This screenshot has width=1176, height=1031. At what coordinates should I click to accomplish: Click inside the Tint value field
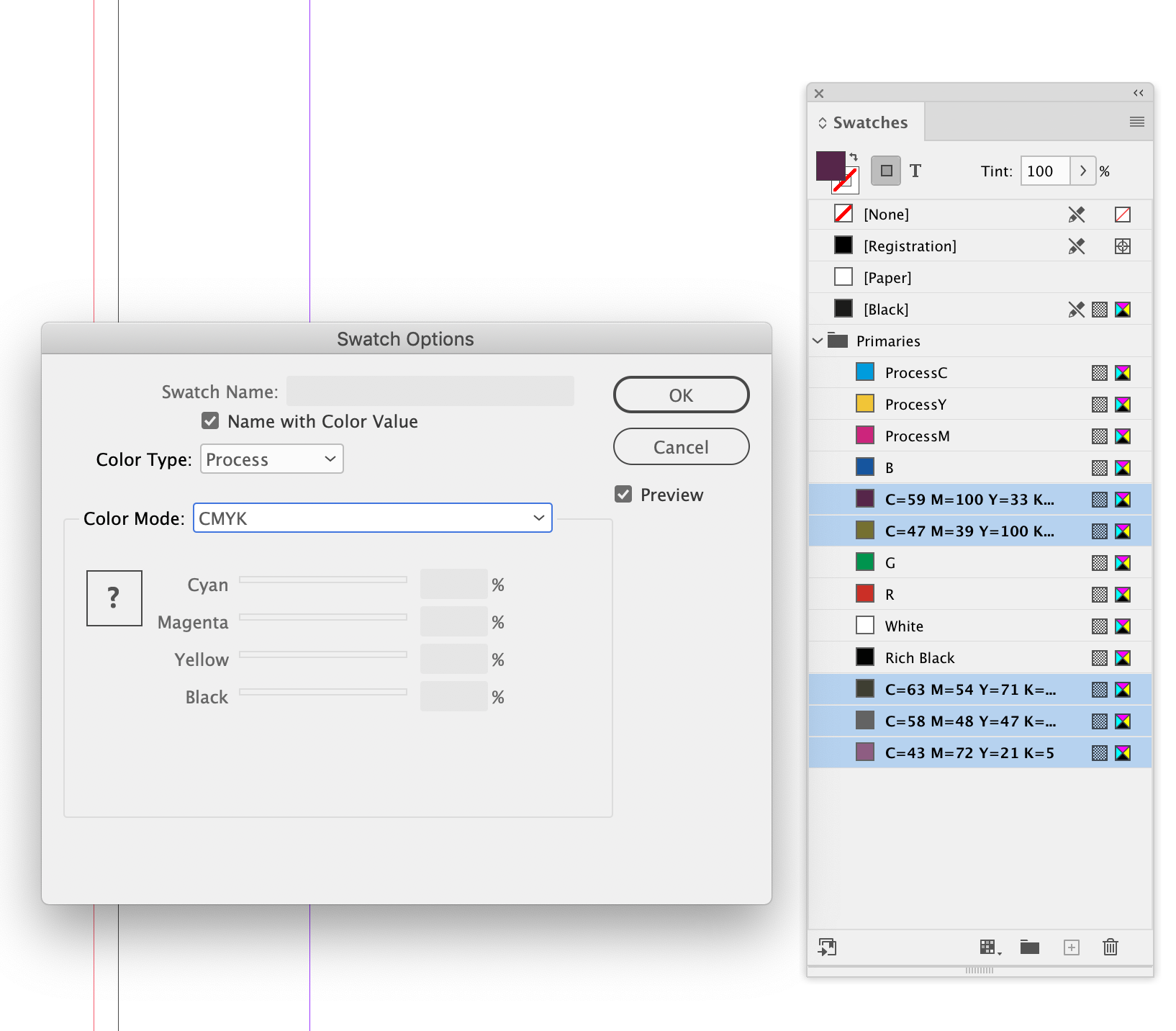[1044, 171]
